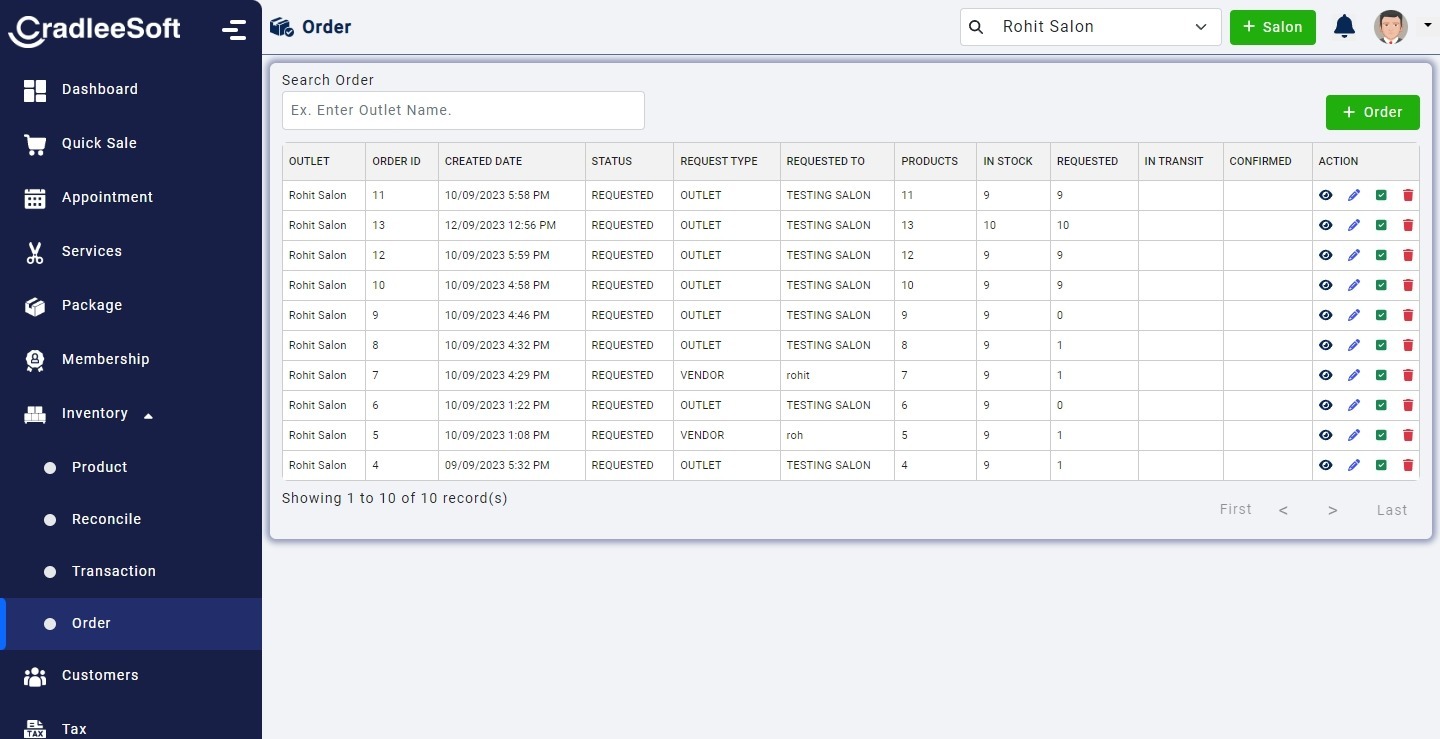Screen dimensions: 1440x739
Task: Click the green confirm checkbox for order 12
Action: point(1381,256)
